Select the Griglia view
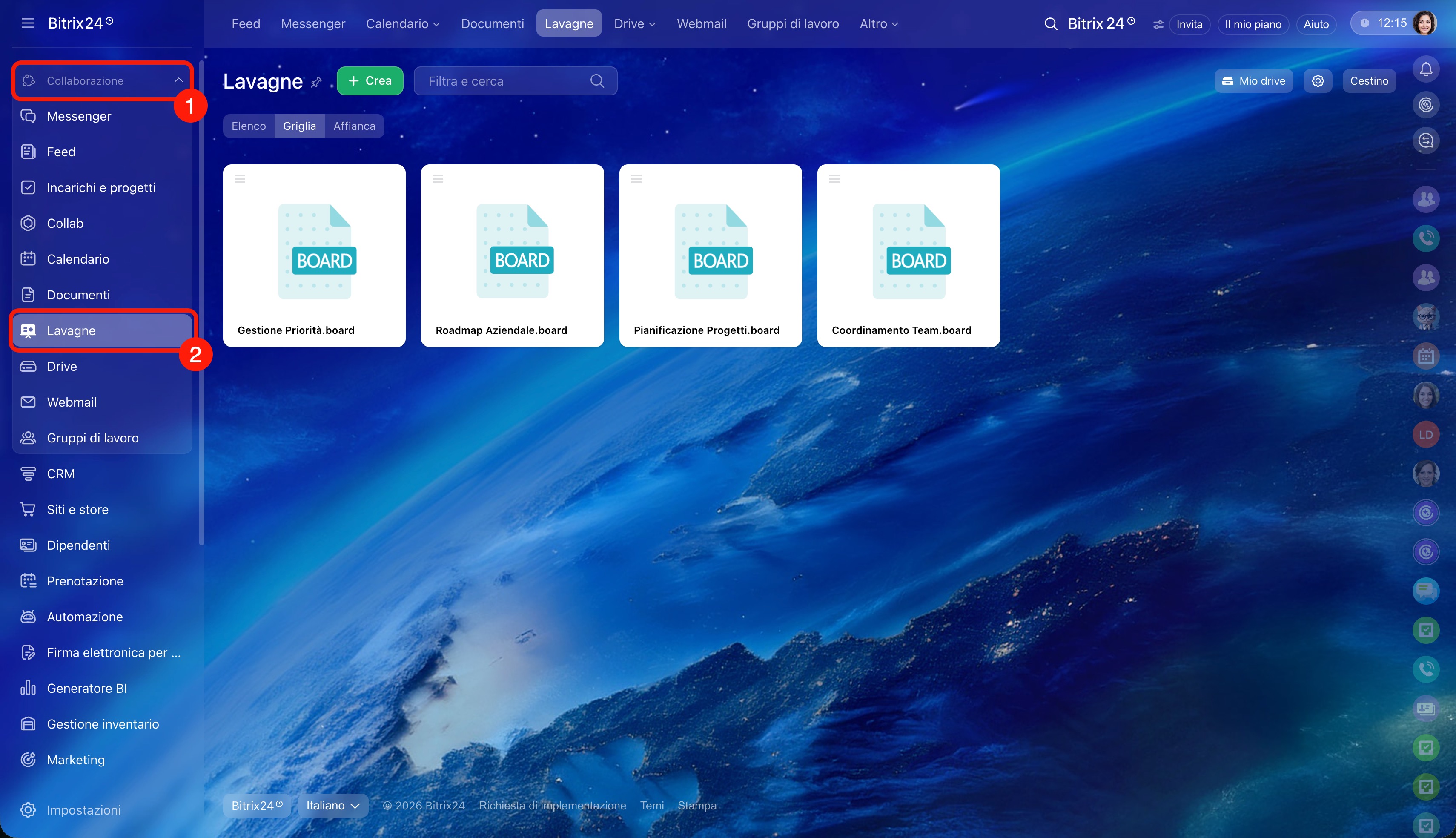 (x=299, y=126)
